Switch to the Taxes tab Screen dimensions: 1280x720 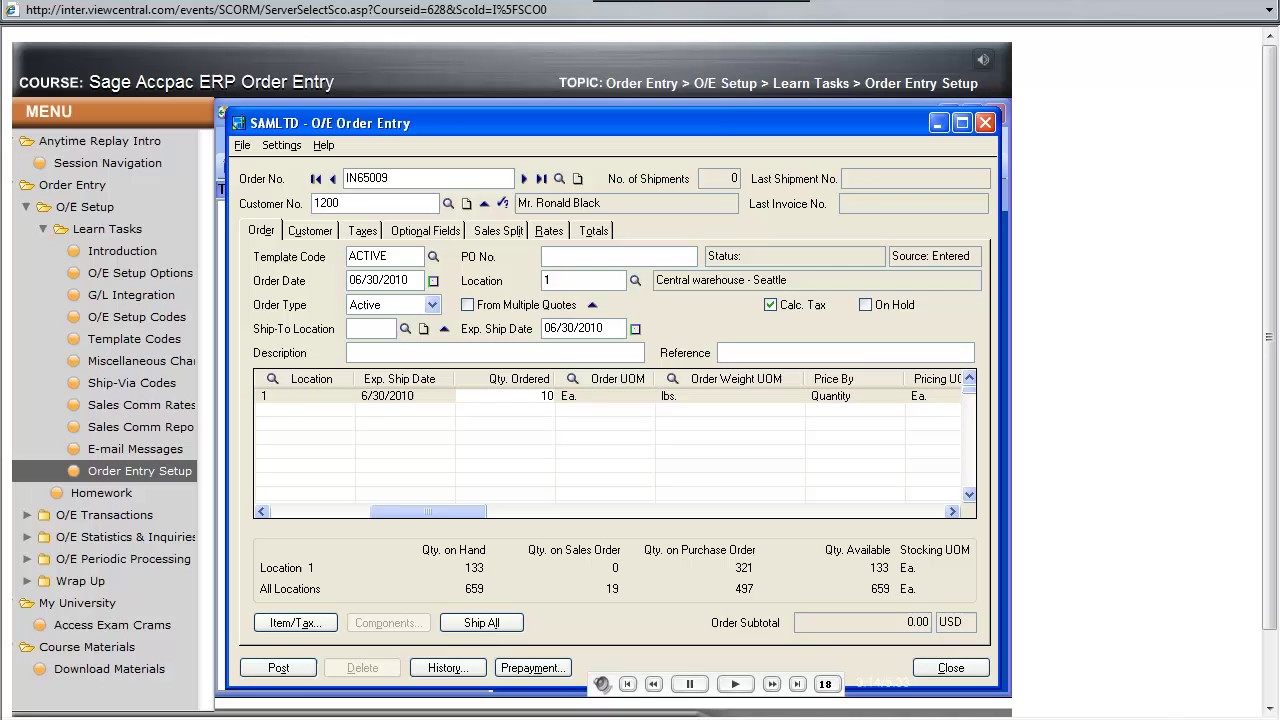[x=362, y=231]
